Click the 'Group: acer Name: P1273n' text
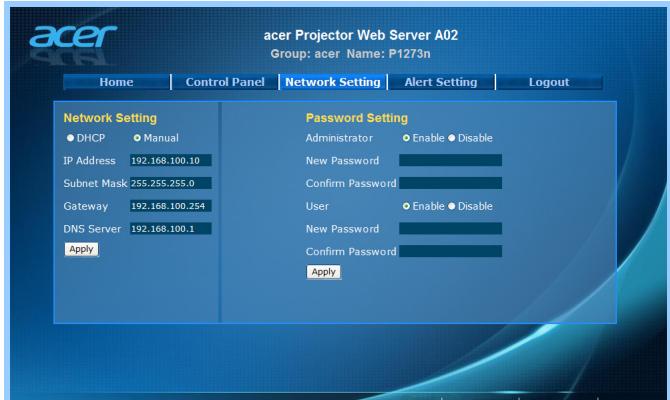Viewport: 670px width, 400px height. point(350,54)
